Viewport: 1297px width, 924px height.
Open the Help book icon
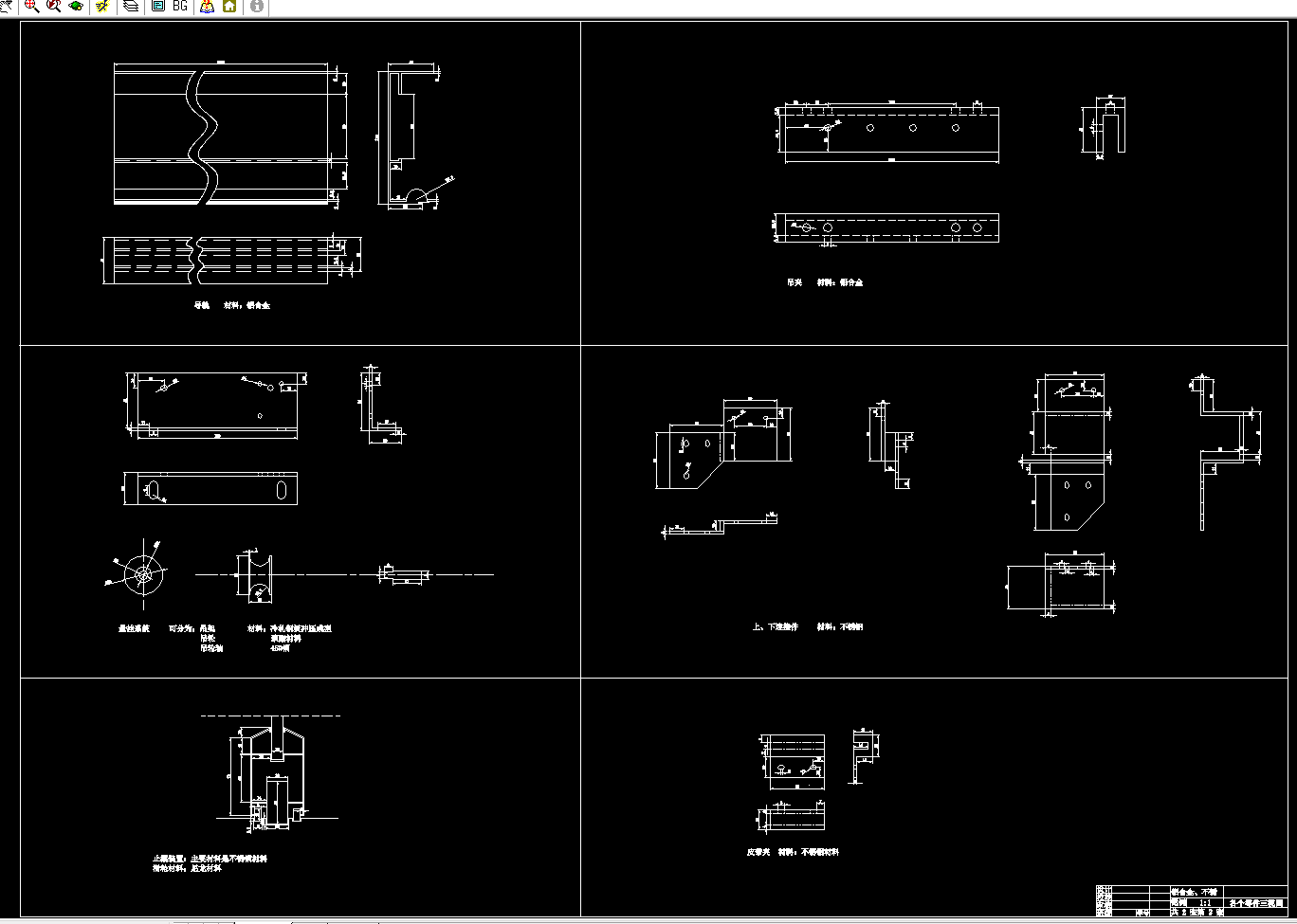pyautogui.click(x=207, y=6)
